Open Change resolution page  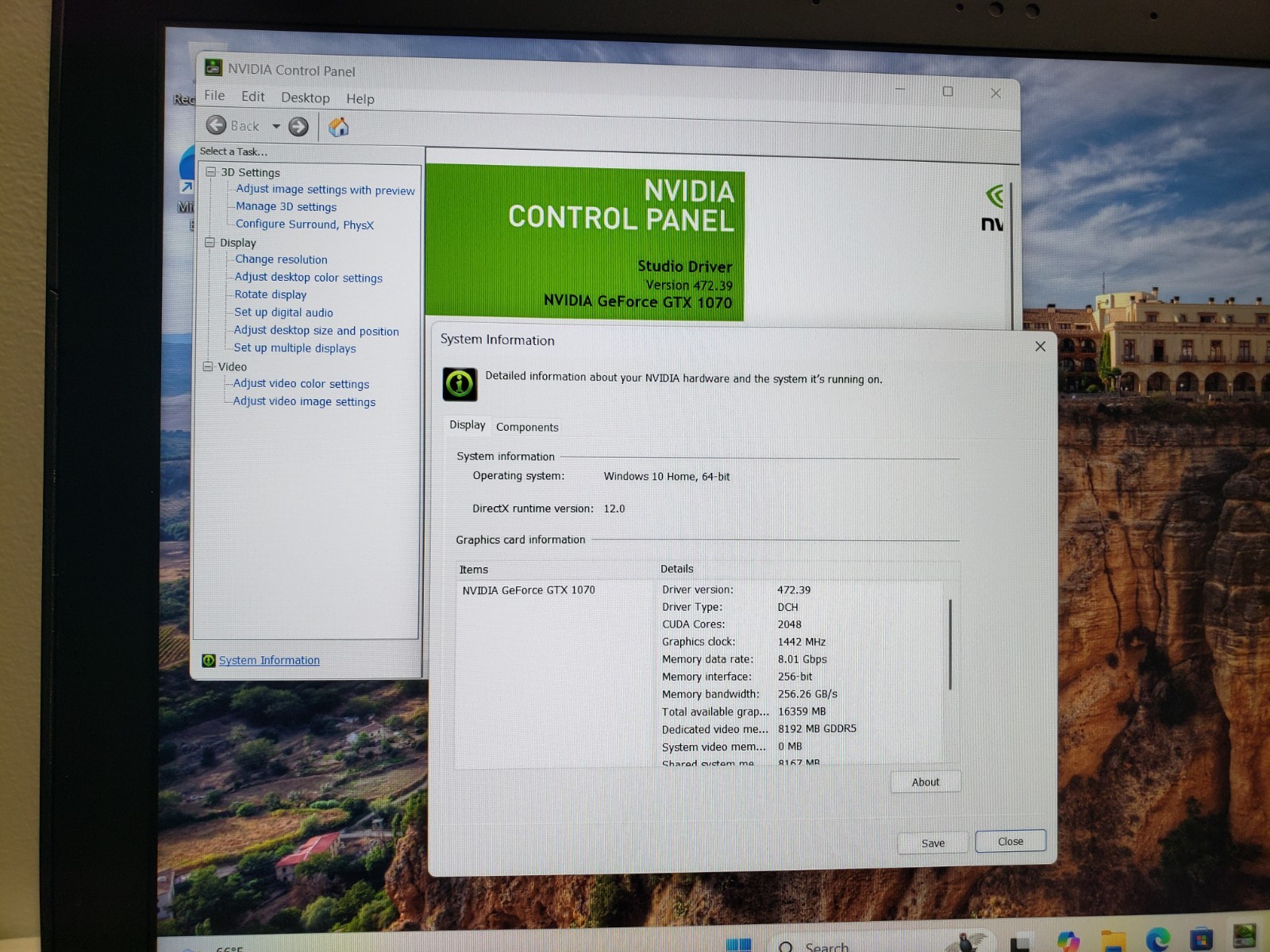[281, 259]
